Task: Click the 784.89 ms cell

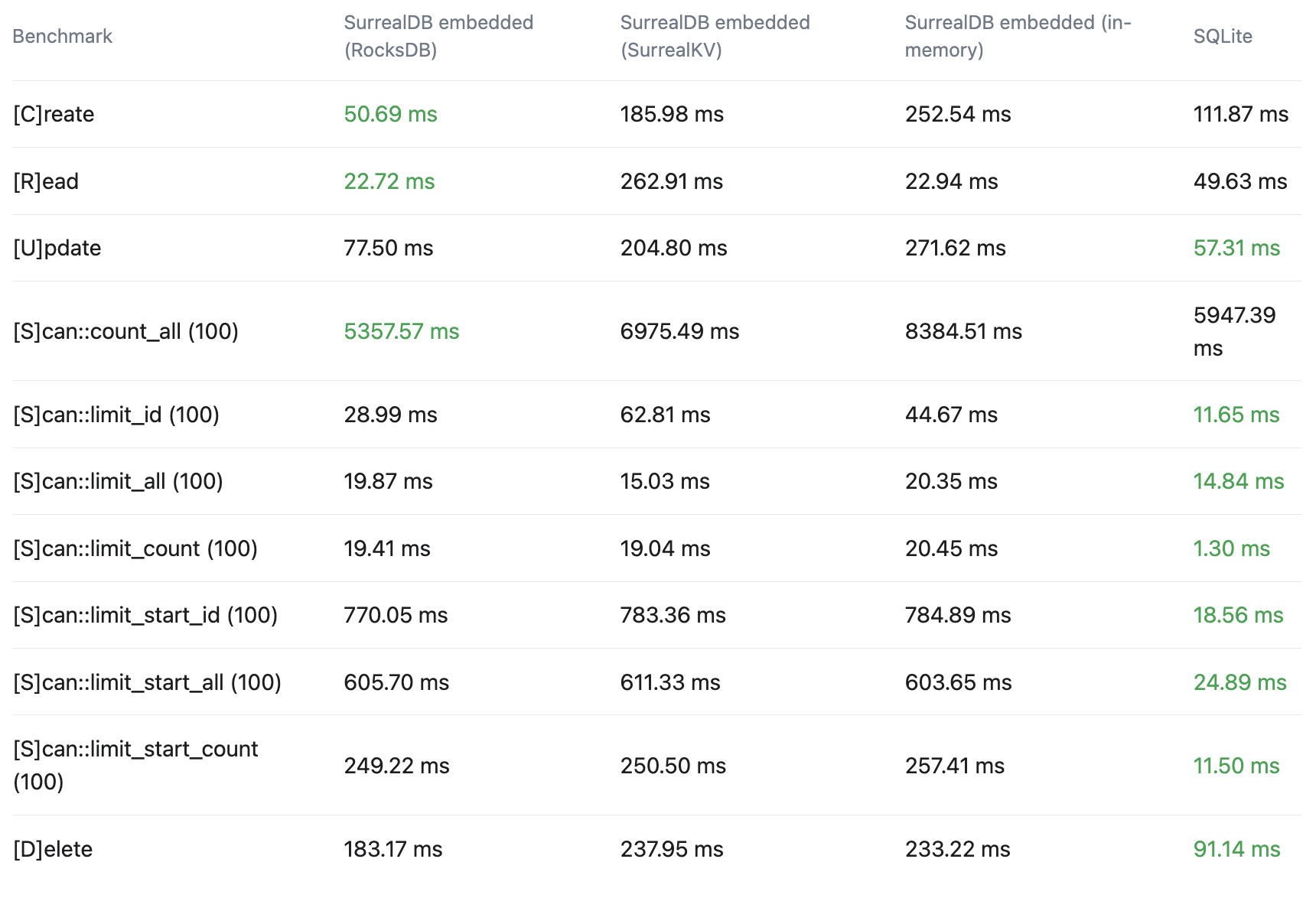Action: pos(958,615)
